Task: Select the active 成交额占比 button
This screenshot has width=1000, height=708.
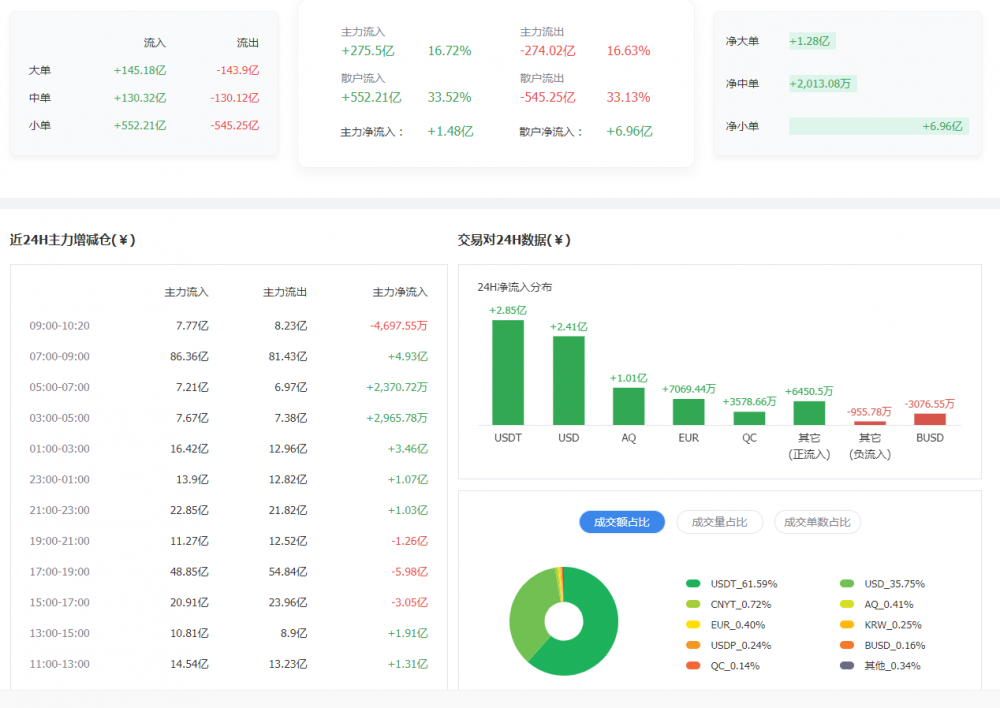Action: point(619,521)
